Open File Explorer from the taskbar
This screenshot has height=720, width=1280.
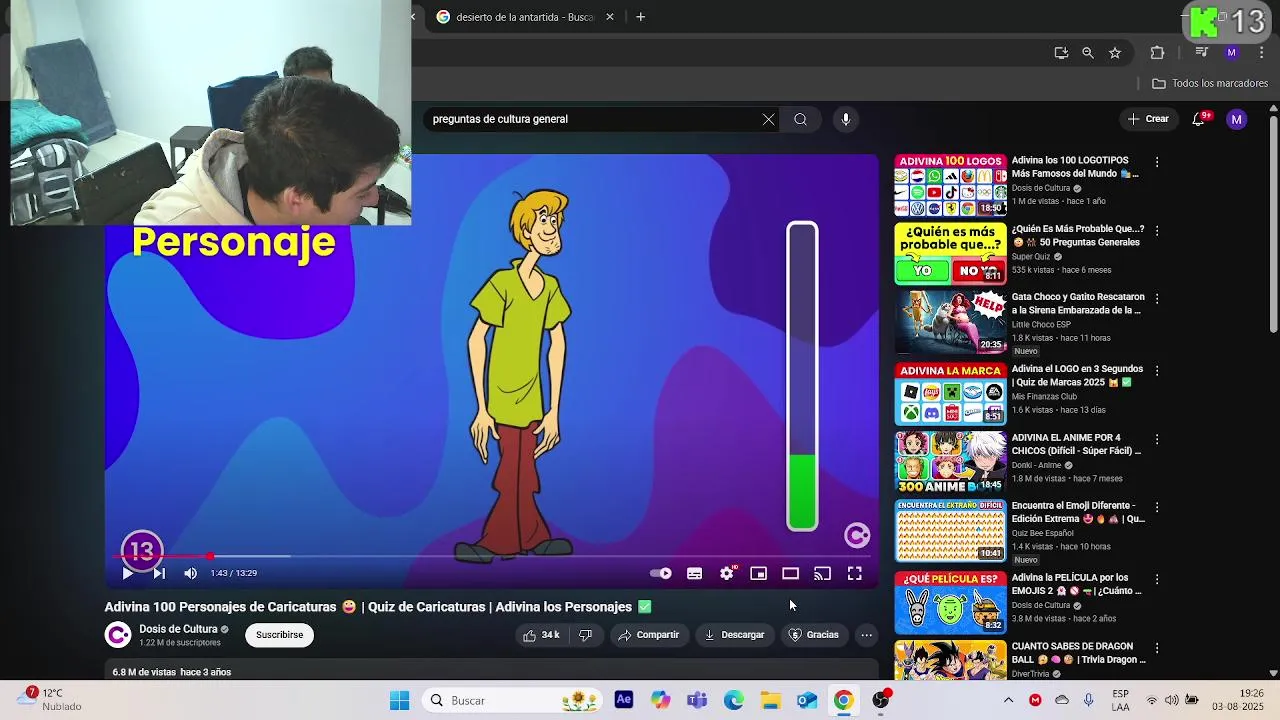point(770,701)
